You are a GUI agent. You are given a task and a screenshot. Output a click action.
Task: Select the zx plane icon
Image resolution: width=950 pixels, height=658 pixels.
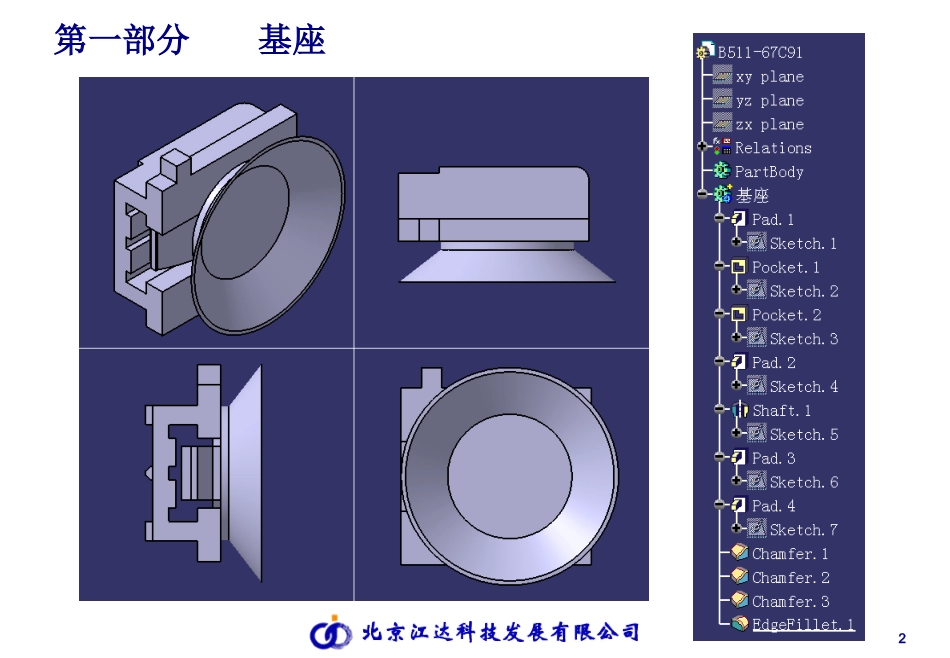click(x=722, y=123)
